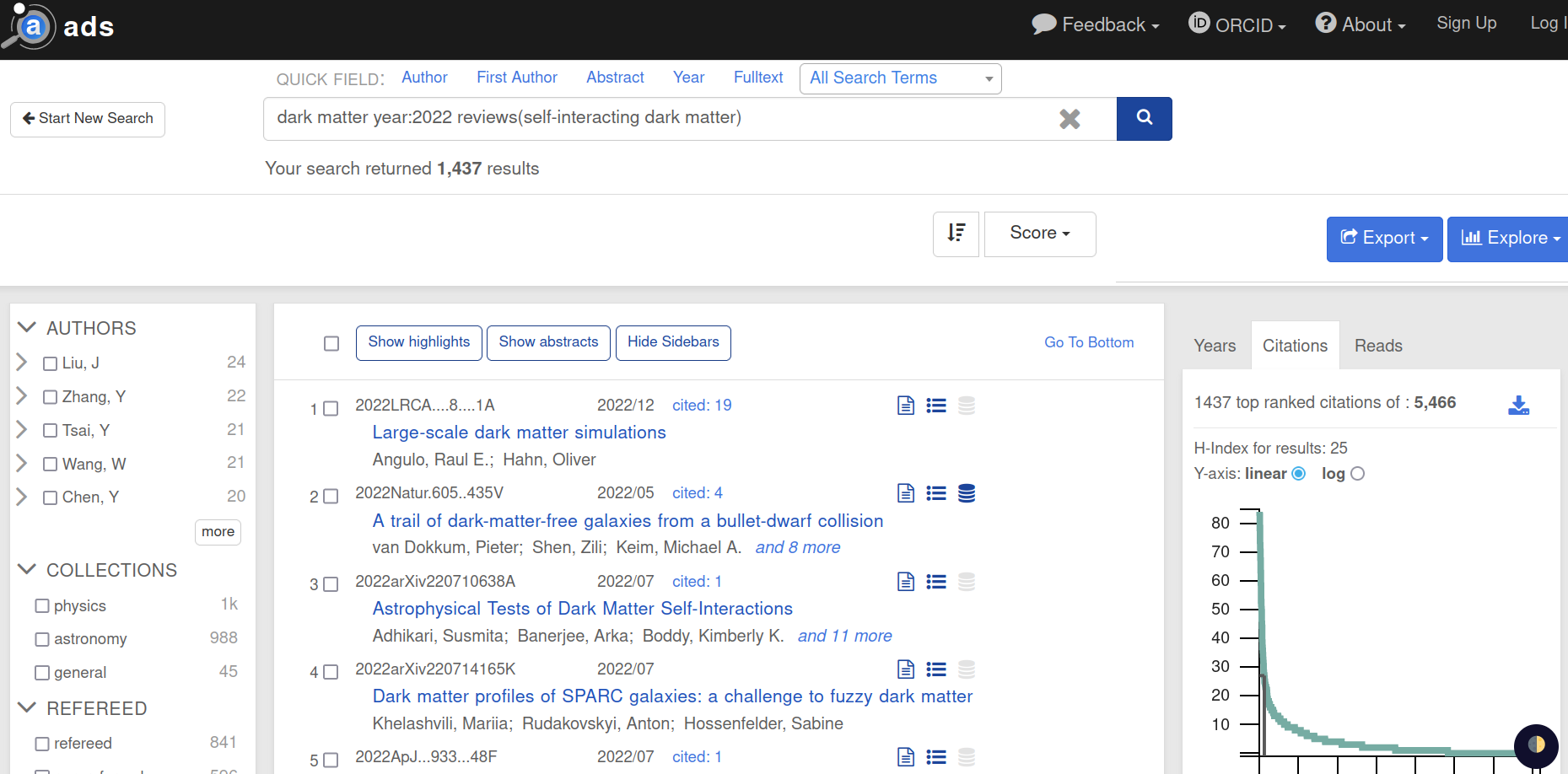Image resolution: width=1568 pixels, height=774 pixels.
Task: Open the Score sort dropdown
Action: click(1039, 234)
